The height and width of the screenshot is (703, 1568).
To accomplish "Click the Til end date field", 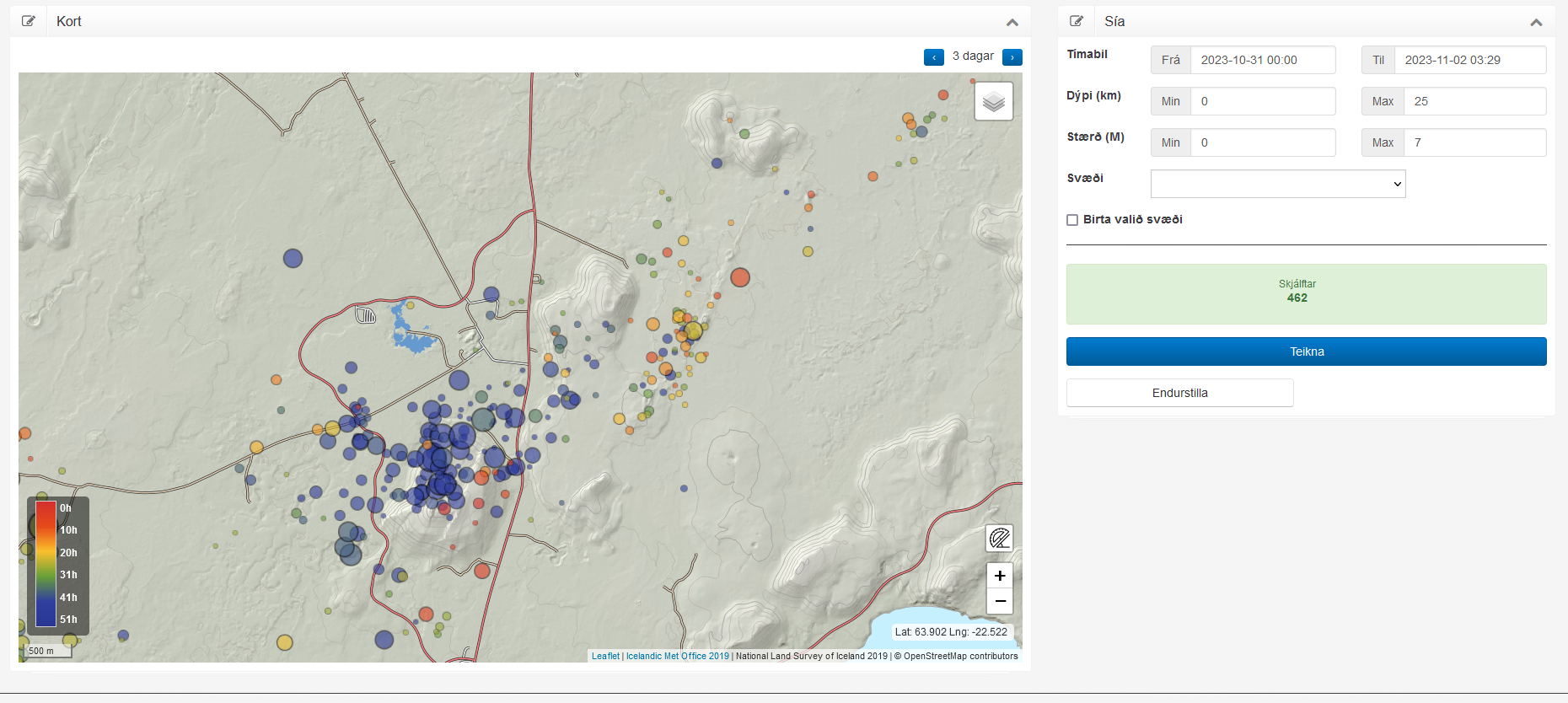I will click(x=1469, y=60).
